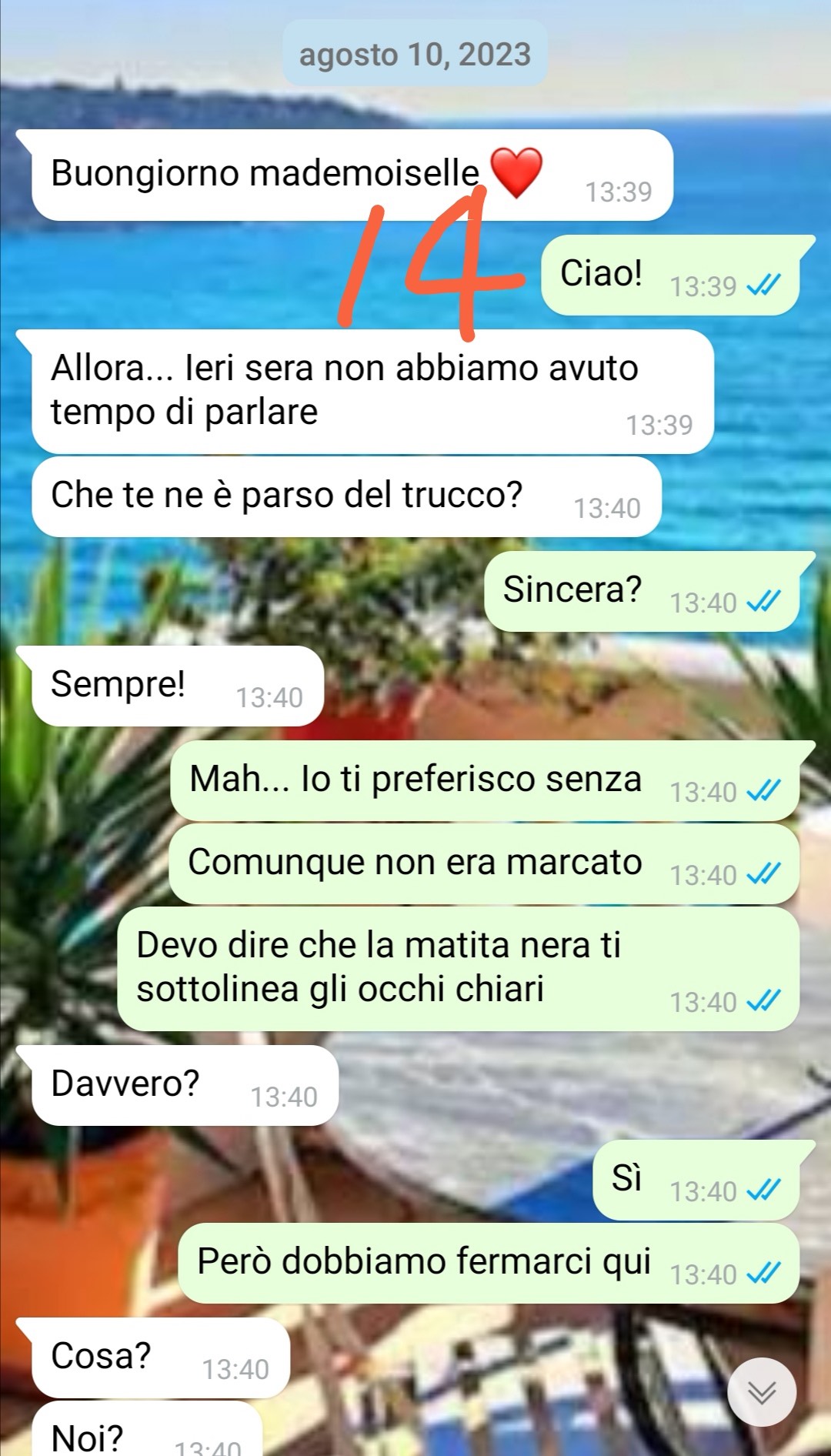831x1456 pixels.
Task: Tap read ticks on 'Sì' message
Action: [764, 1191]
